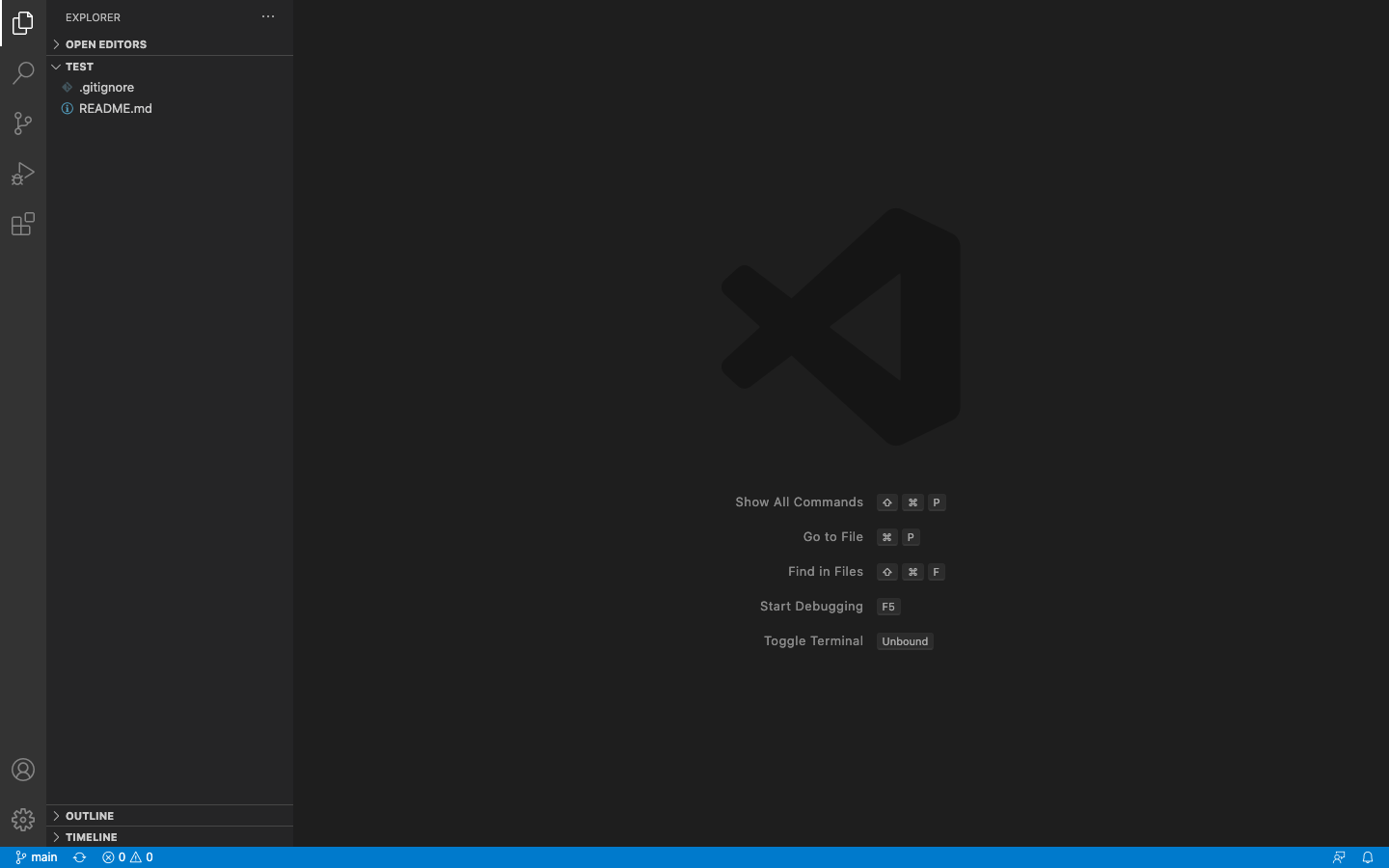The image size is (1389, 868).
Task: Open the Search view icon
Action: click(23, 73)
